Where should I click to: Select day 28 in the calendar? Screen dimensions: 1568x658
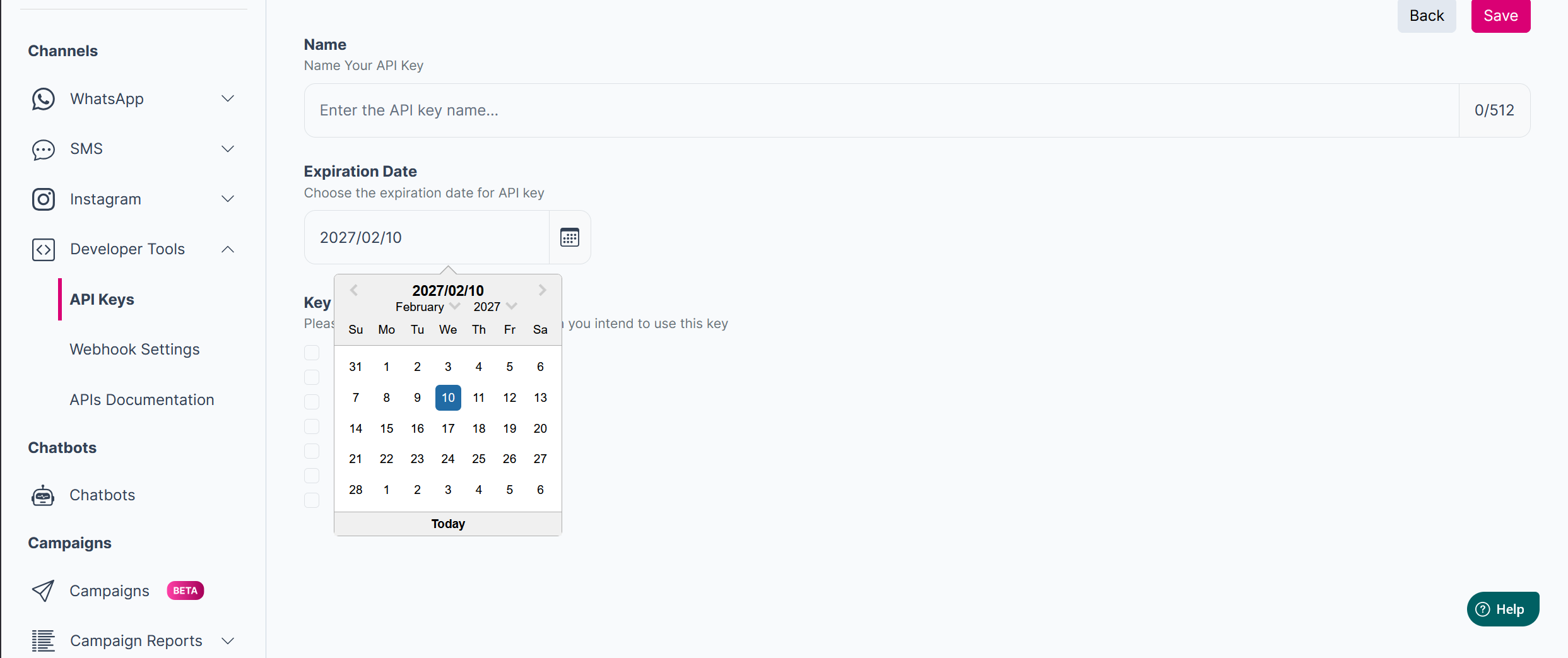[x=356, y=490]
